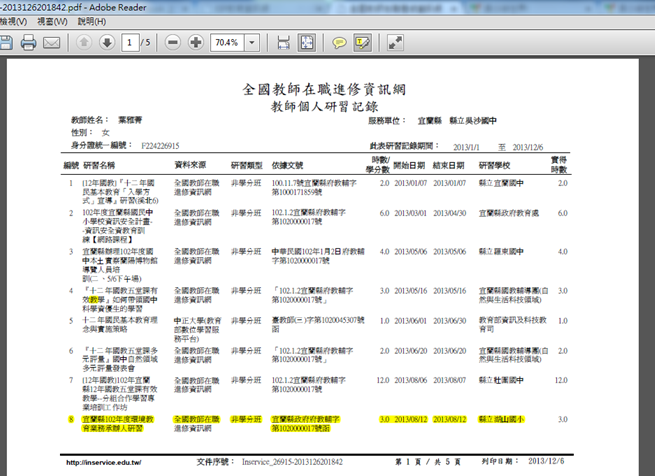Add a sticky note comment
This screenshot has width=655, height=476.
click(x=339, y=43)
